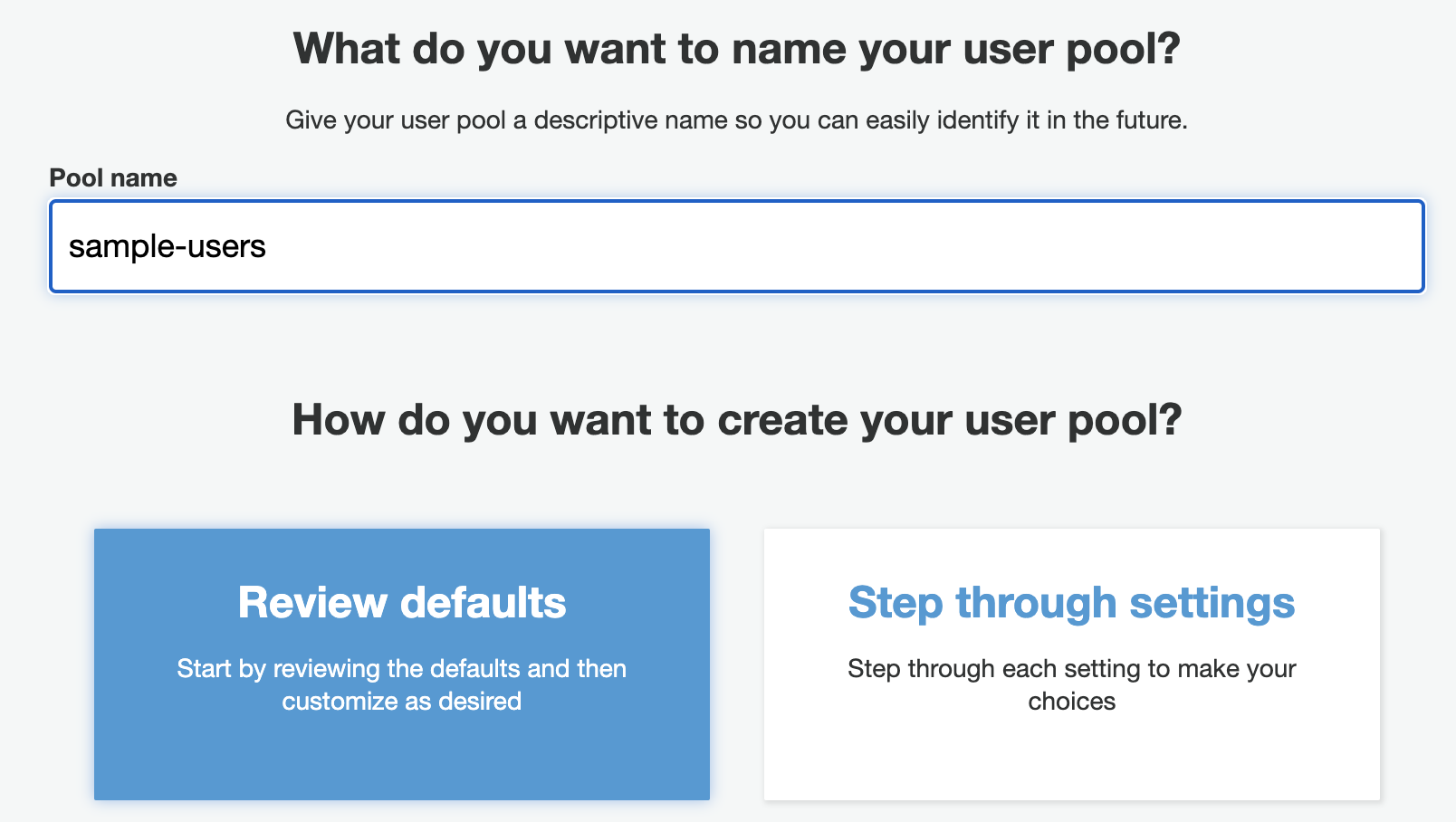The width and height of the screenshot is (1456, 822).
Task: Click the word 'Review' in the blue card title
Action: click(x=312, y=603)
